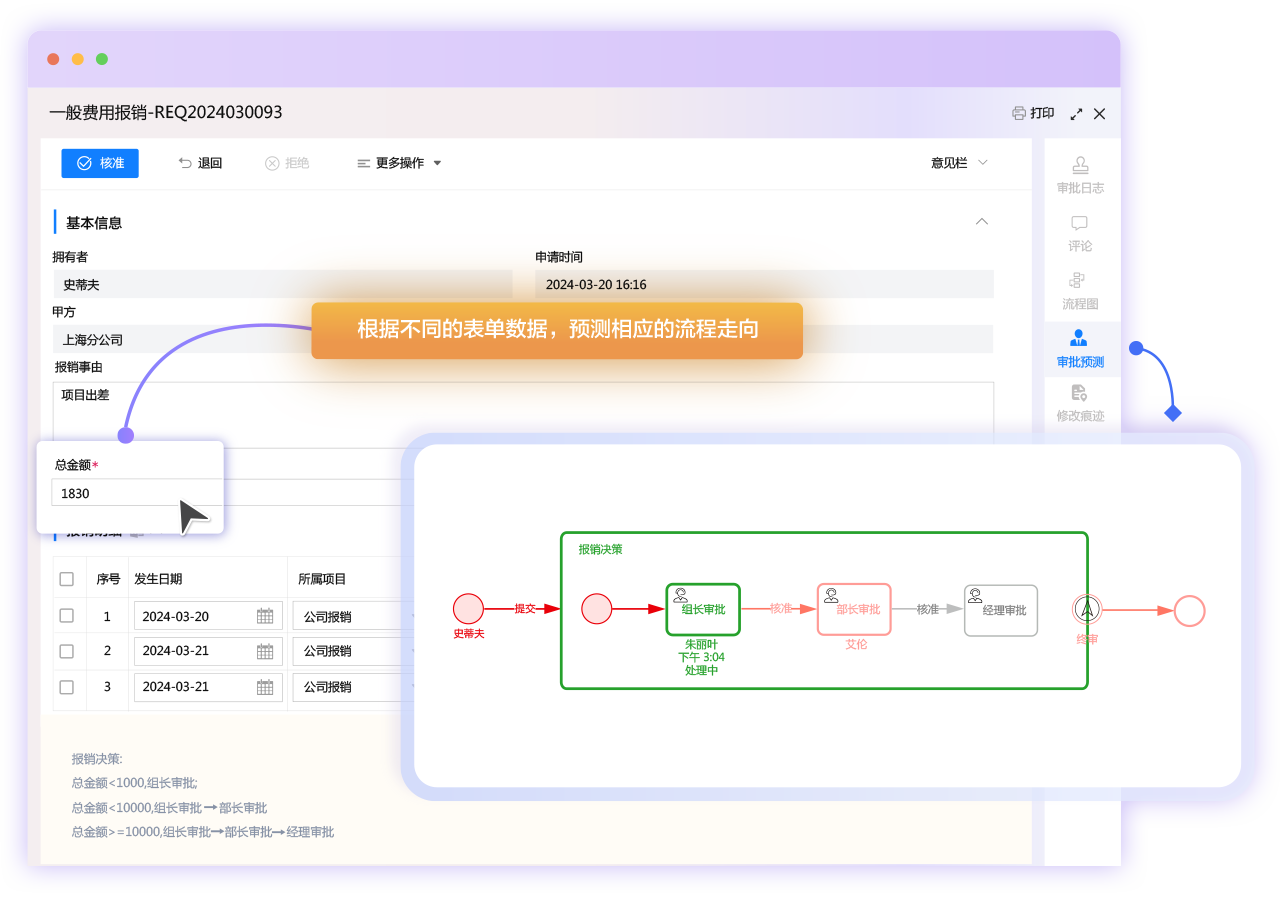This screenshot has width=1280, height=908.
Task: Check the checkbox for row 序号 3
Action: [x=68, y=687]
